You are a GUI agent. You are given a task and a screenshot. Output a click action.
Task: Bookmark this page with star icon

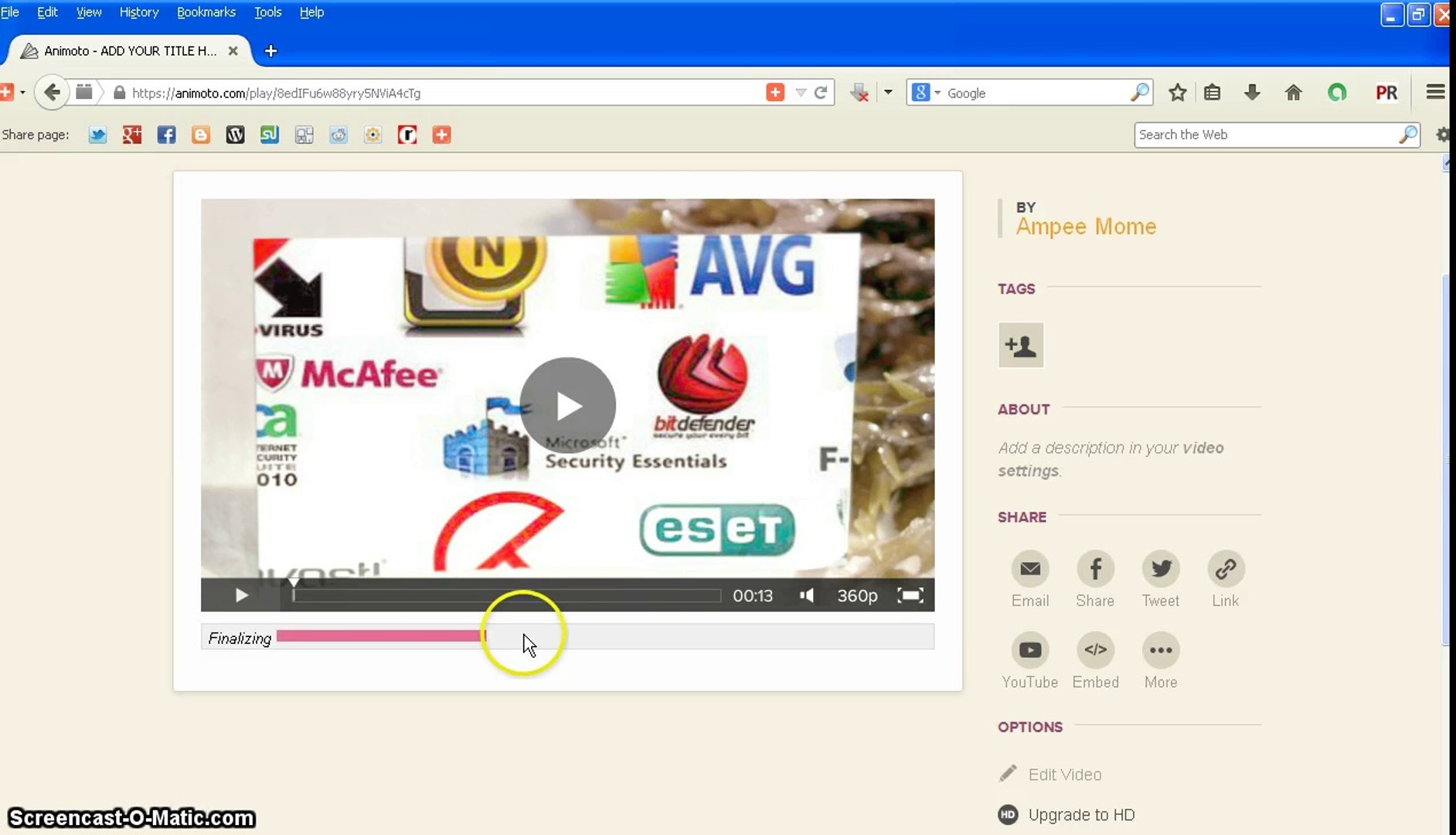pyautogui.click(x=1177, y=93)
